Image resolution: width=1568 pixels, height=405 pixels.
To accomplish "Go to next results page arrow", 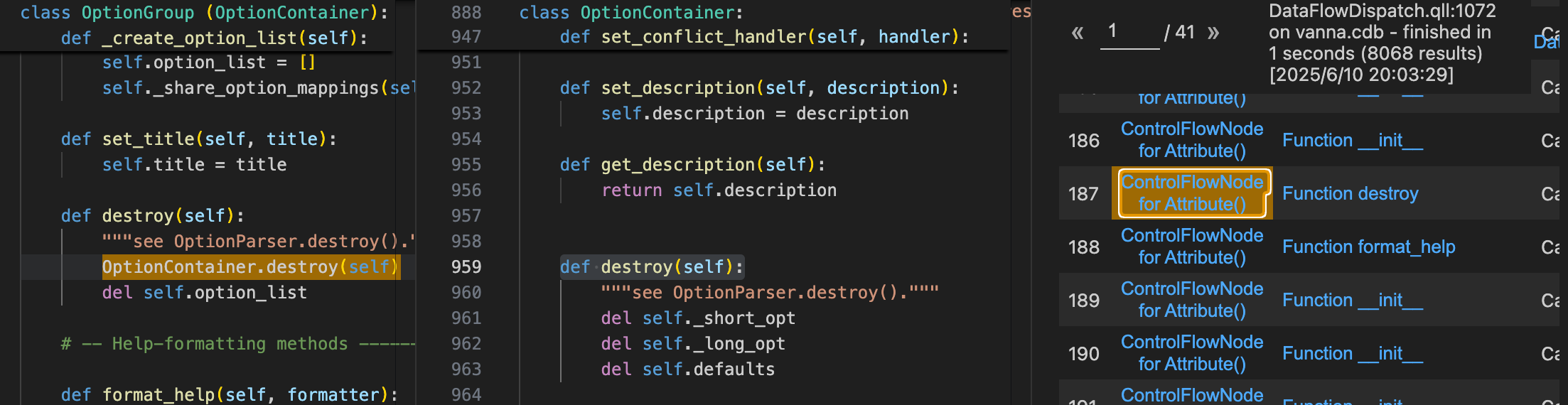I will click(1213, 33).
